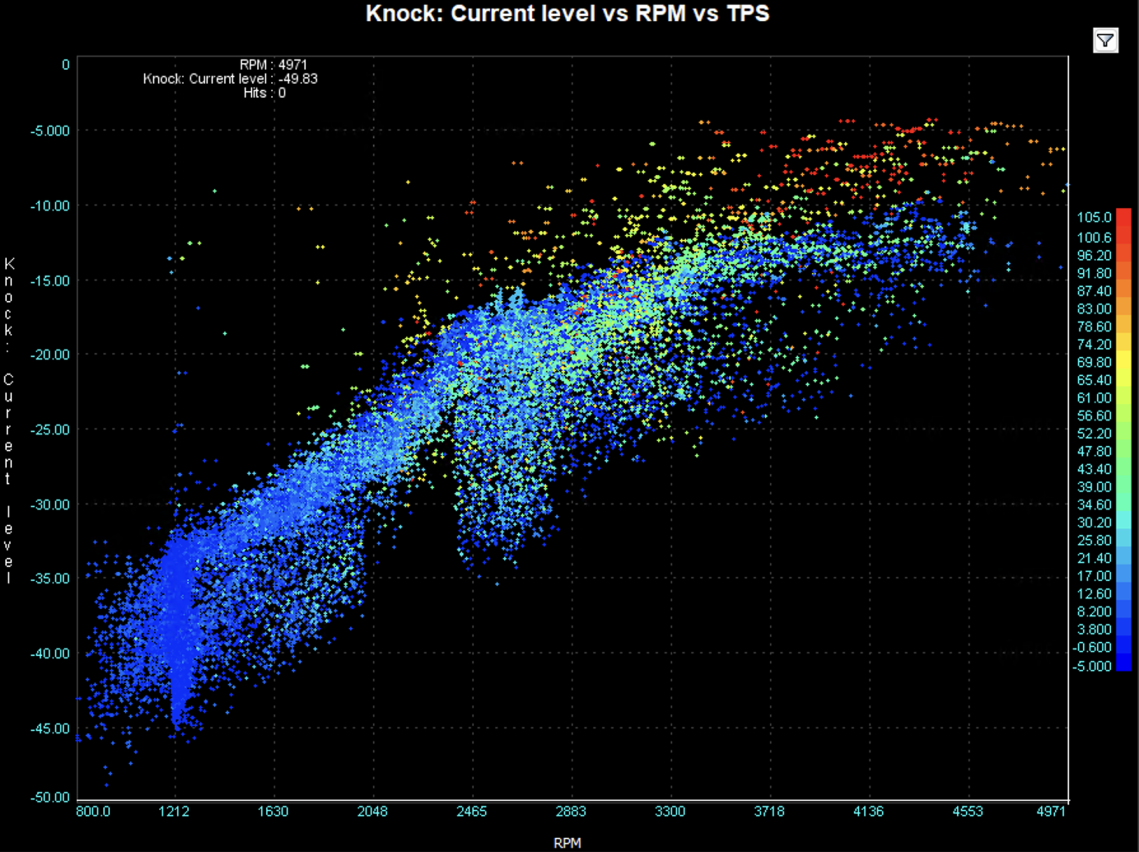The height and width of the screenshot is (852, 1139).
Task: Click the 1212 tick on RPM axis
Action: 175,812
